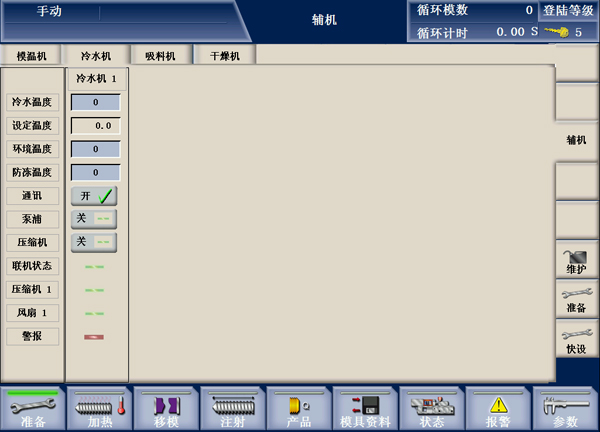Screen dimensions: 600x432
Task: Select the 辅机 side panel button
Action: [x=576, y=140]
